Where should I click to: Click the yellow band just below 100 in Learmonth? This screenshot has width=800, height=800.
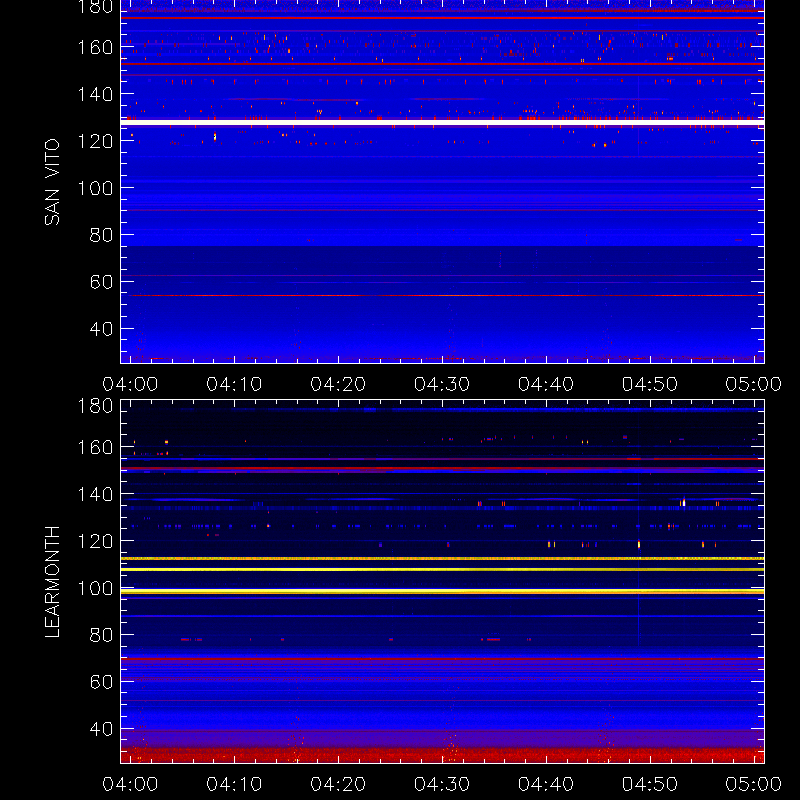pos(442,592)
